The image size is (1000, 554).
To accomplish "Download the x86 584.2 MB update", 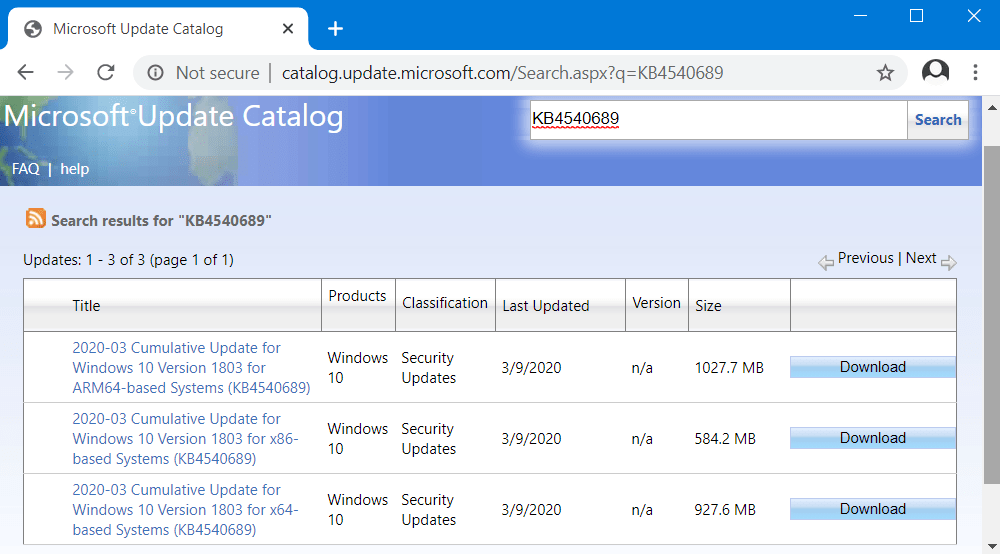I will pos(872,438).
